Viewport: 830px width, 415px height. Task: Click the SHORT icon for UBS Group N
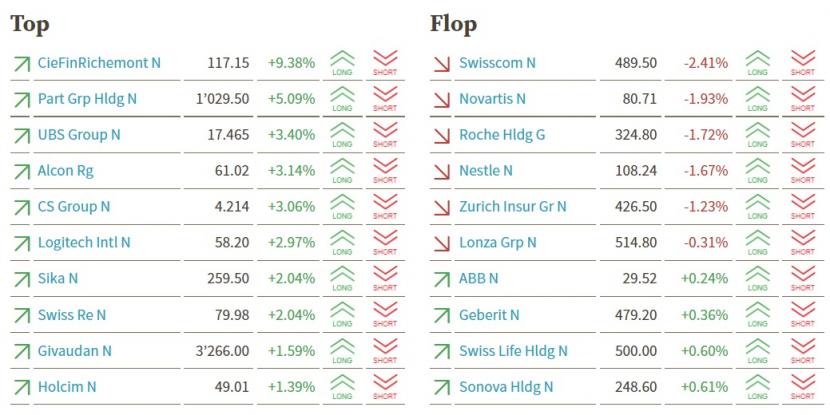pyautogui.click(x=385, y=134)
